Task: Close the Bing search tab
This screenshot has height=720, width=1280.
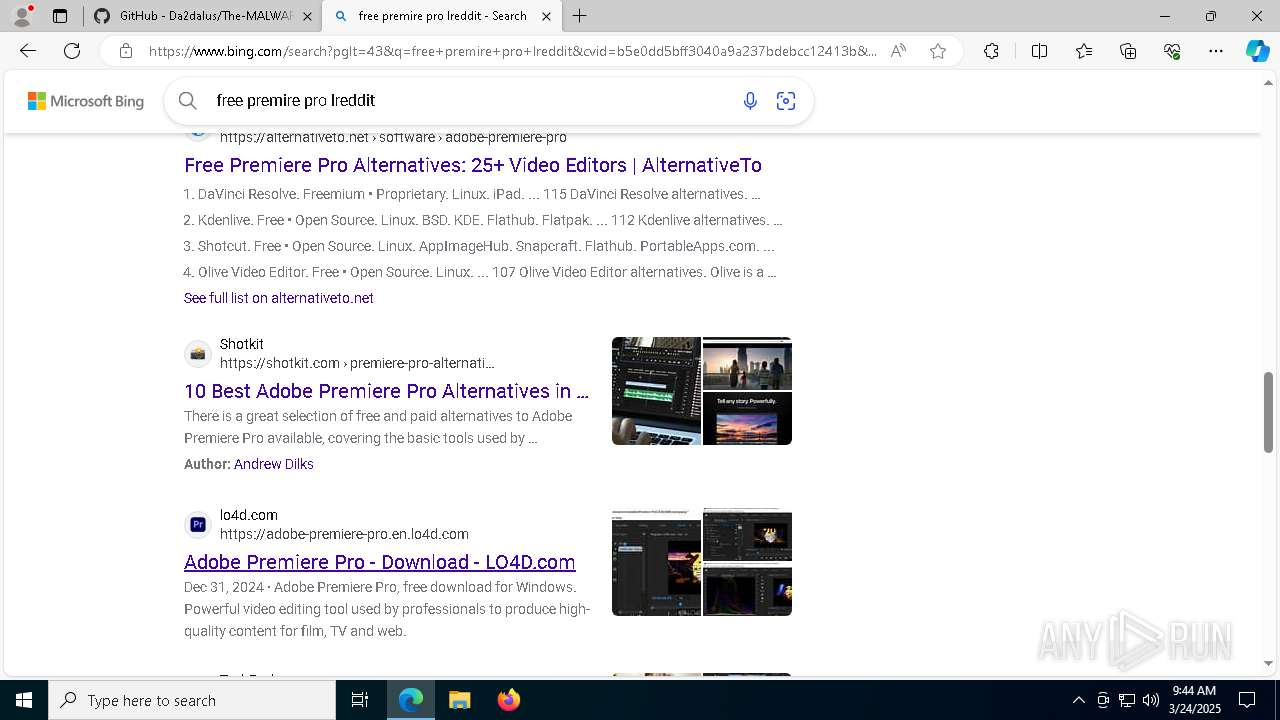Action: click(546, 16)
